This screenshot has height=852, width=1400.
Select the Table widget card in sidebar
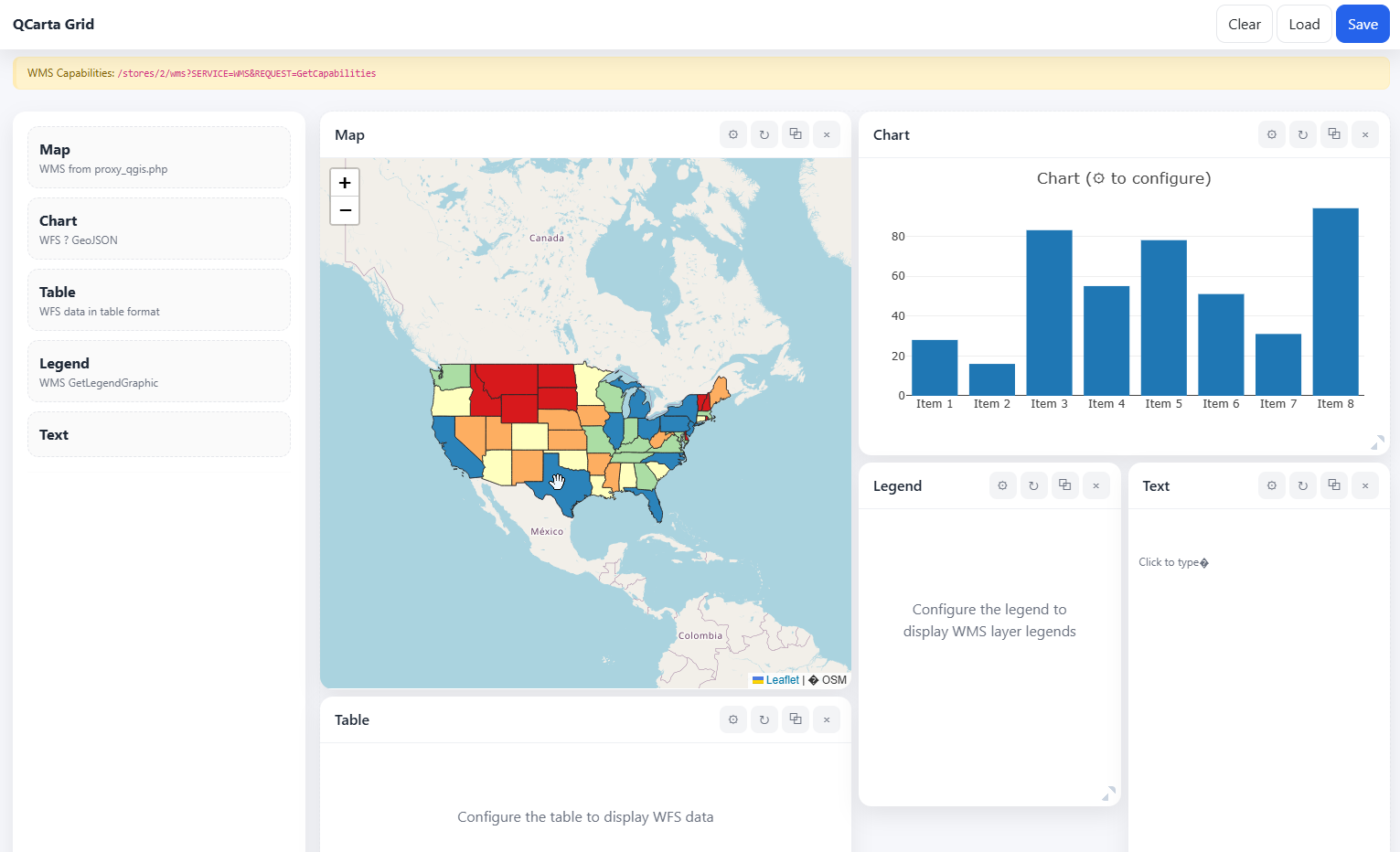click(159, 300)
